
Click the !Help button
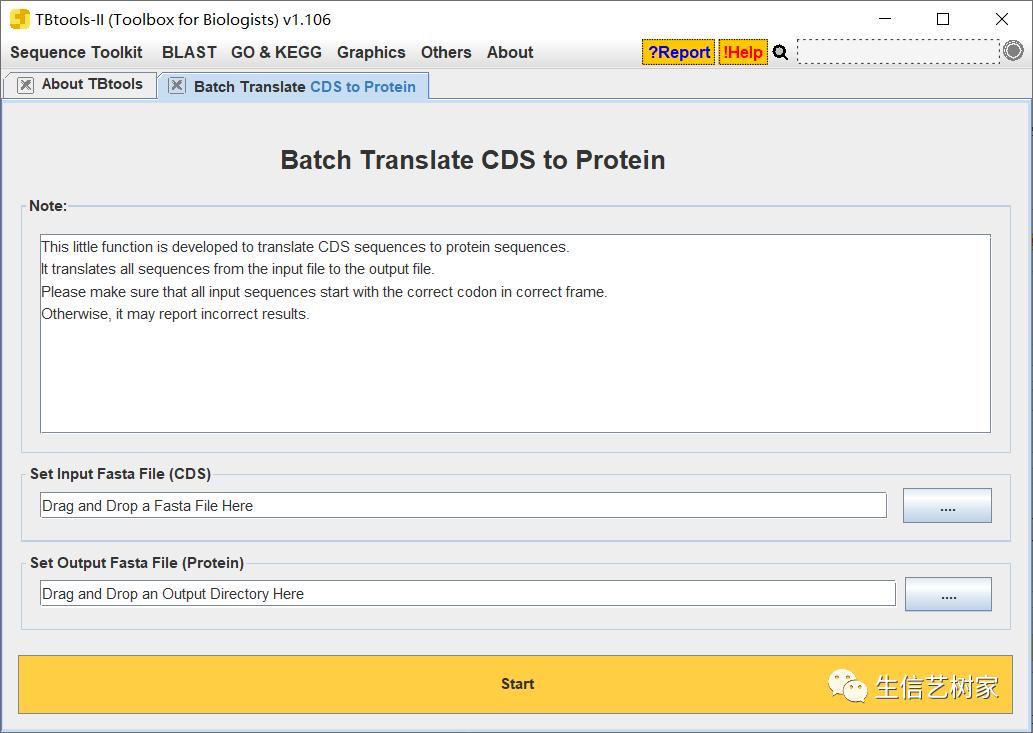(x=743, y=52)
